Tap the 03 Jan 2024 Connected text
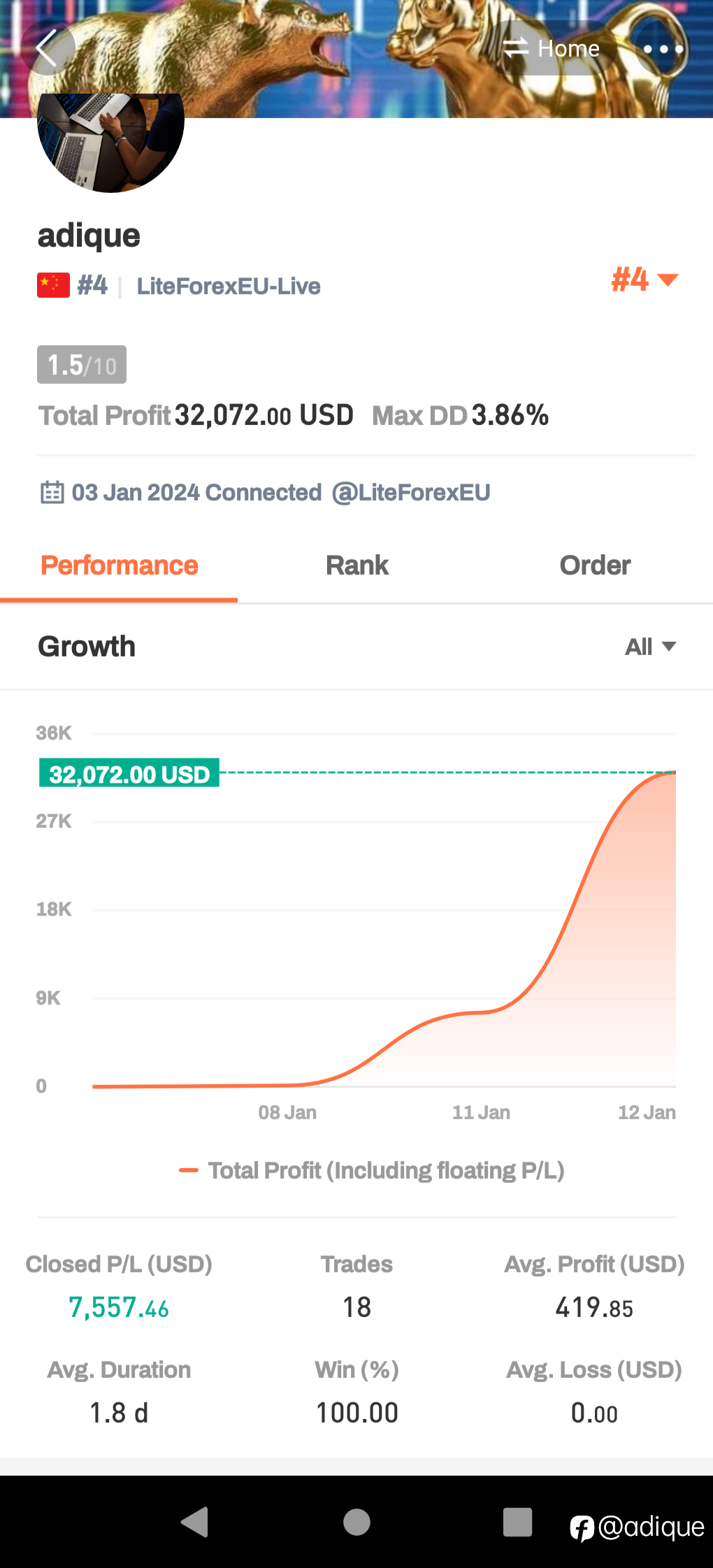 pyautogui.click(x=196, y=492)
